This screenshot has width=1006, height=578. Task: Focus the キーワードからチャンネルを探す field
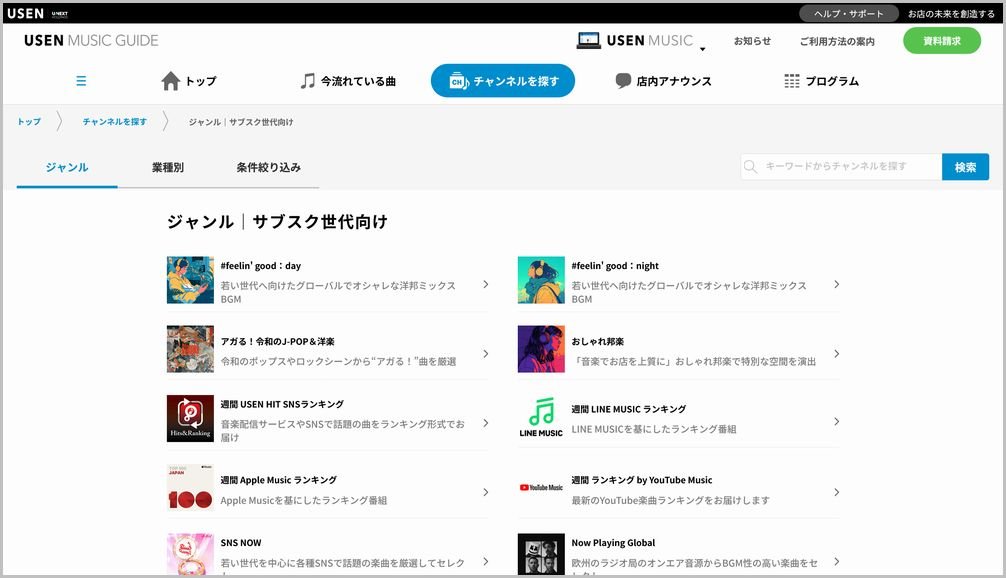point(841,167)
